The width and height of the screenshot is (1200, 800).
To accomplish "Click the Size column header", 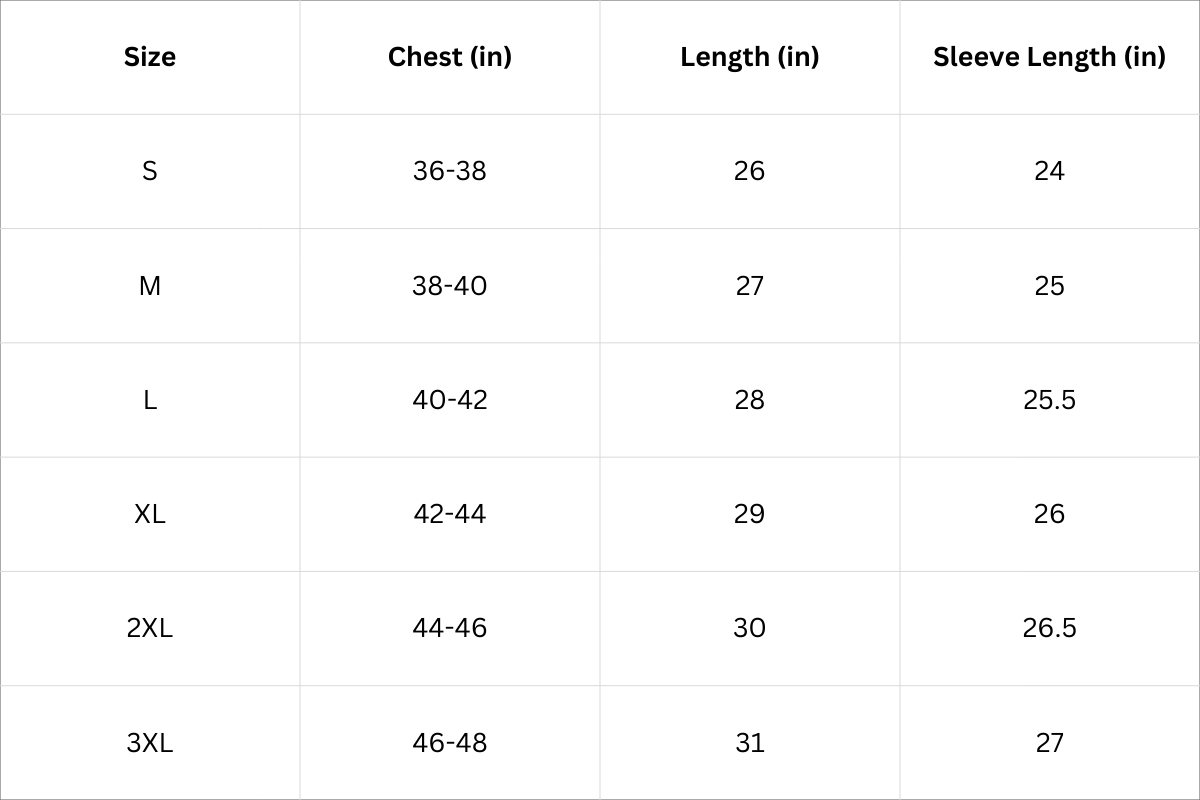I will click(150, 57).
